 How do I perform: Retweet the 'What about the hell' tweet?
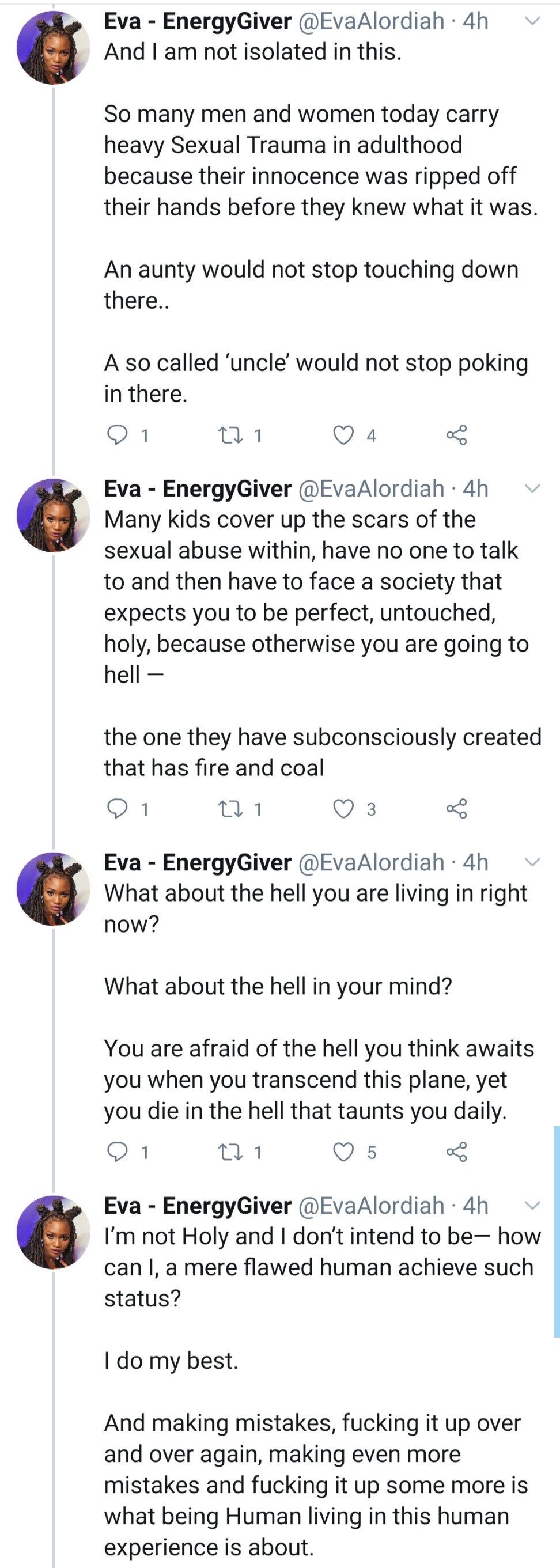point(230,1151)
